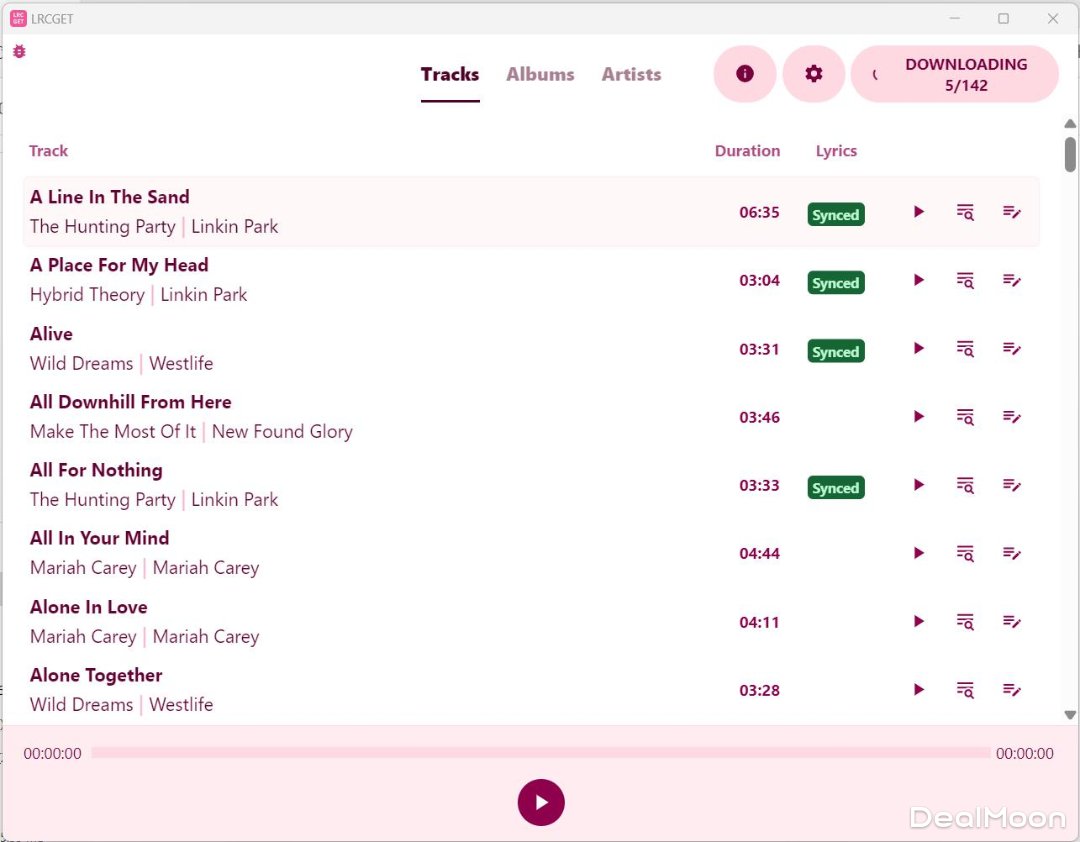Select the Tracks tab
1080x842 pixels.
tap(450, 74)
